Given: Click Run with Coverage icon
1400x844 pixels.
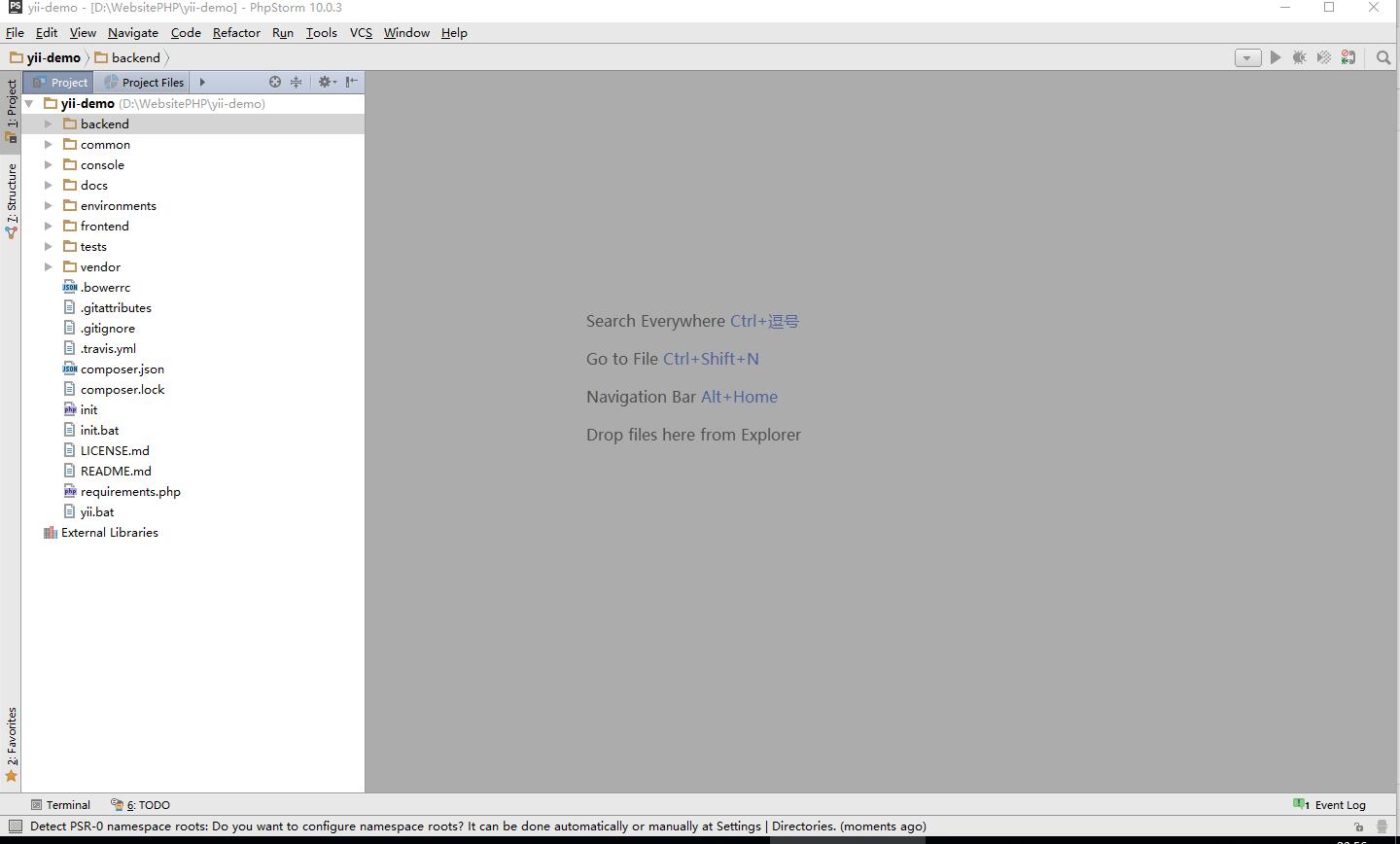Looking at the screenshot, I should (1324, 57).
